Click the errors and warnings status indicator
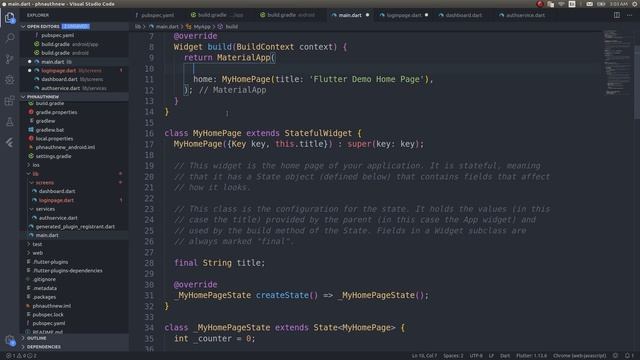Viewport: 640px width, 360px height. pos(21,356)
